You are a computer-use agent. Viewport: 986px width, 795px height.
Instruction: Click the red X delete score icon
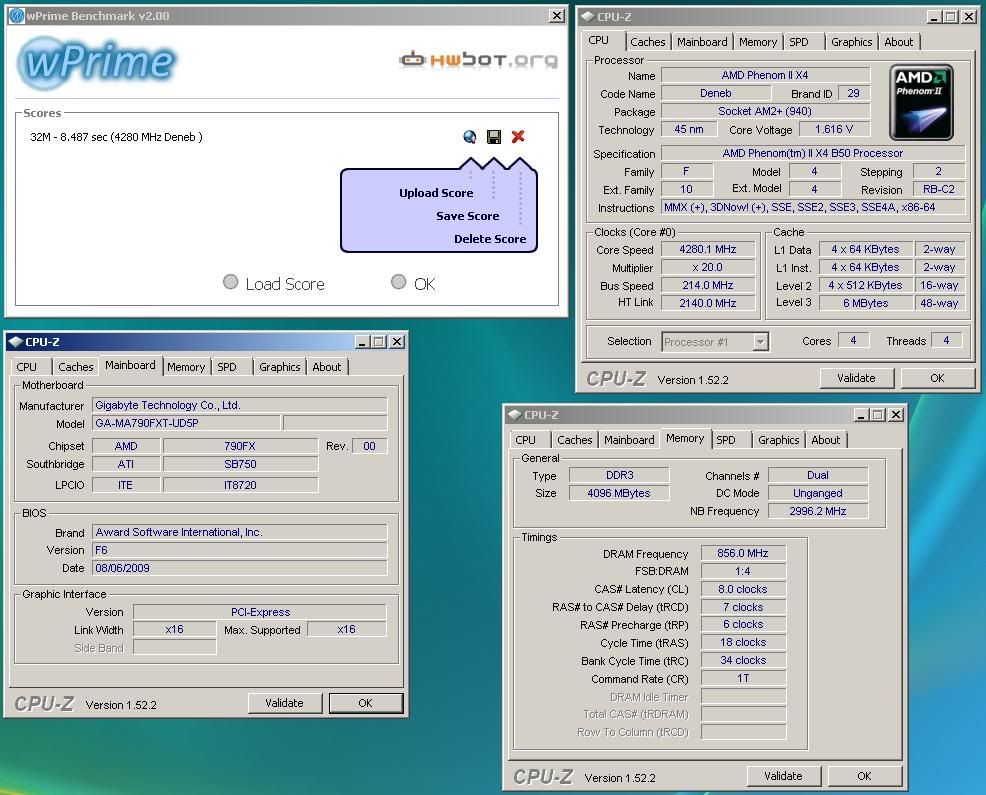coord(518,136)
